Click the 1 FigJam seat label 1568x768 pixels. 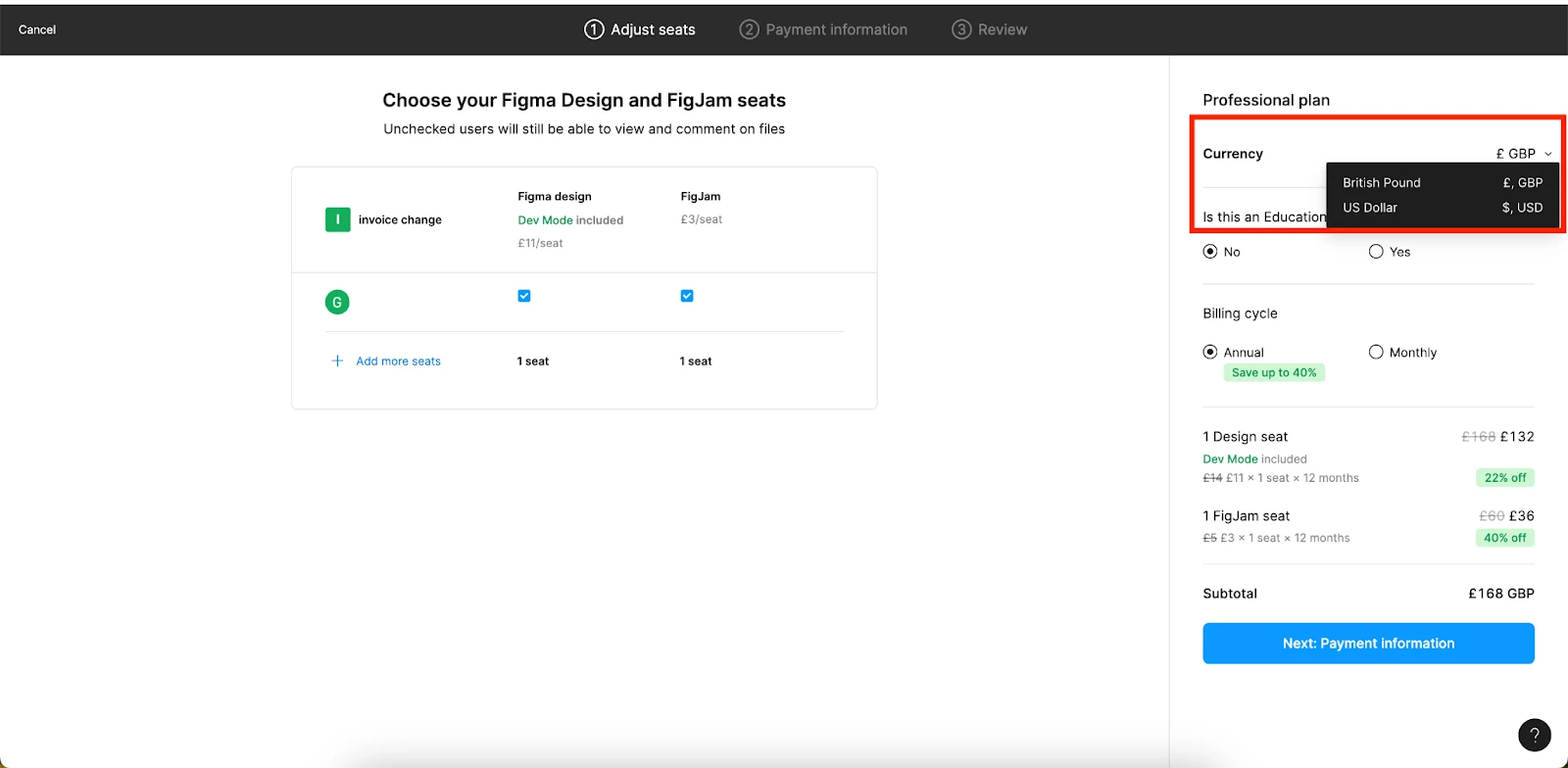pyautogui.click(x=1247, y=516)
